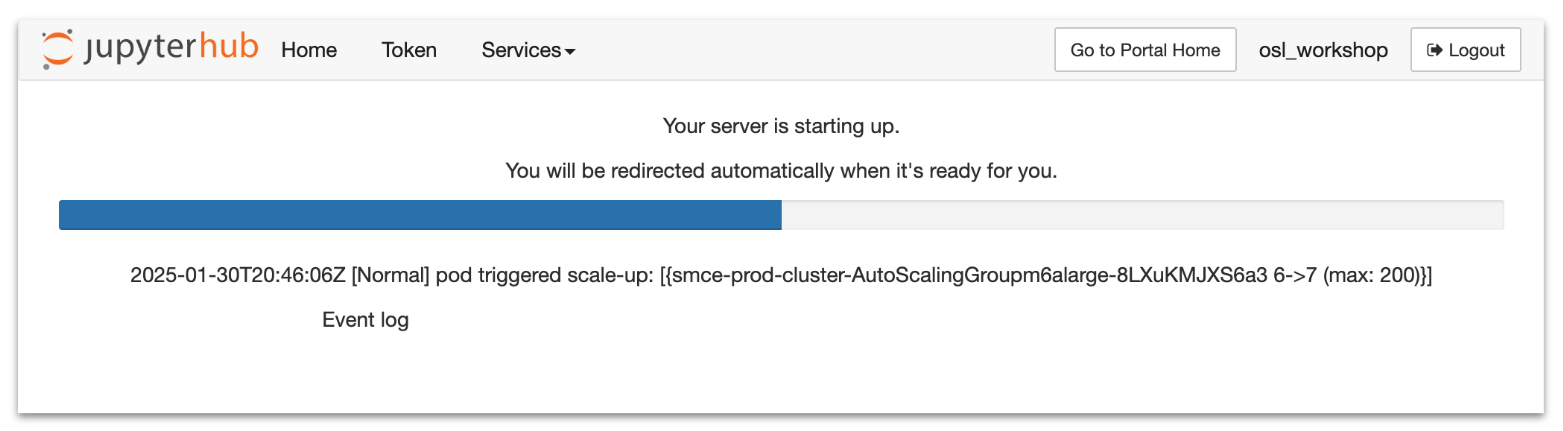Click the blue filled portion of progress bar

pyautogui.click(x=420, y=215)
